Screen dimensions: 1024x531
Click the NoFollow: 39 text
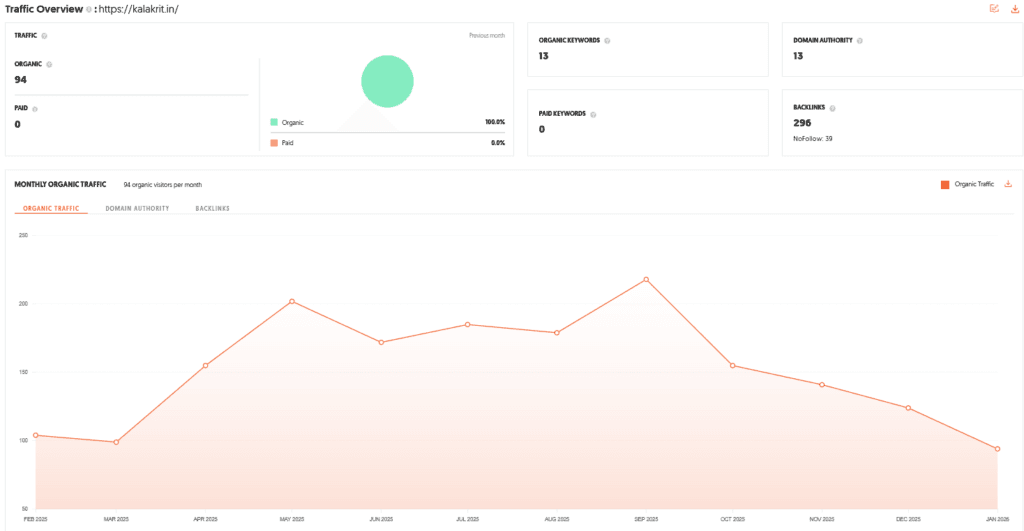pos(812,138)
